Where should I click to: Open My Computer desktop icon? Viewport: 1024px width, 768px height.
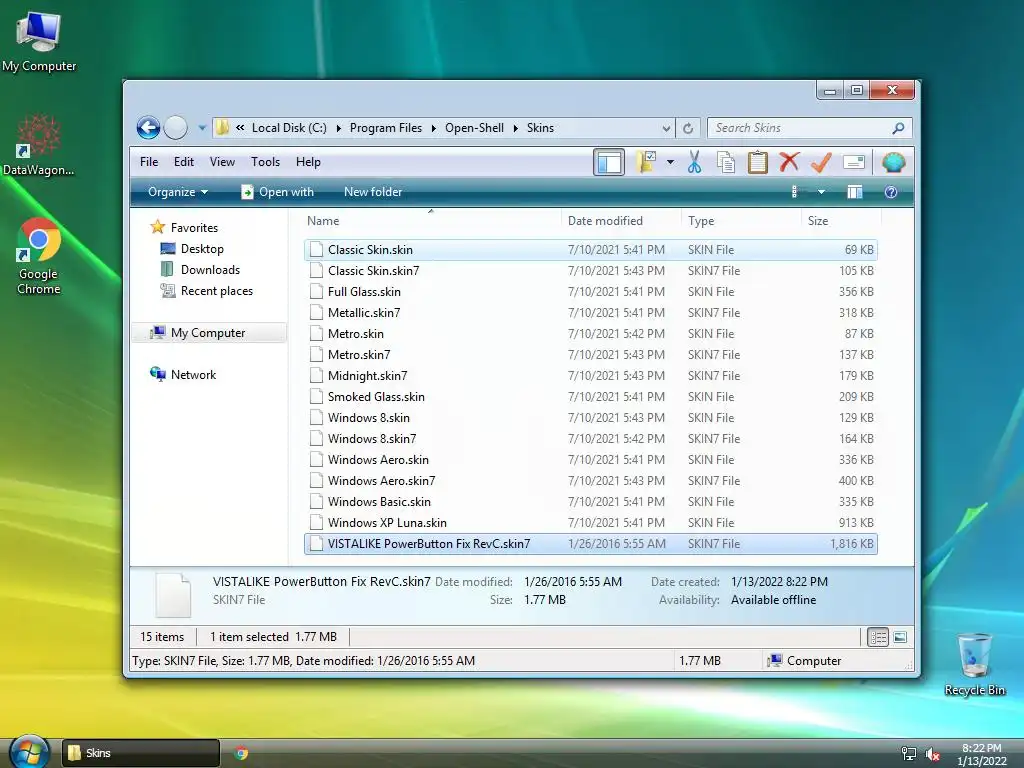tap(39, 41)
